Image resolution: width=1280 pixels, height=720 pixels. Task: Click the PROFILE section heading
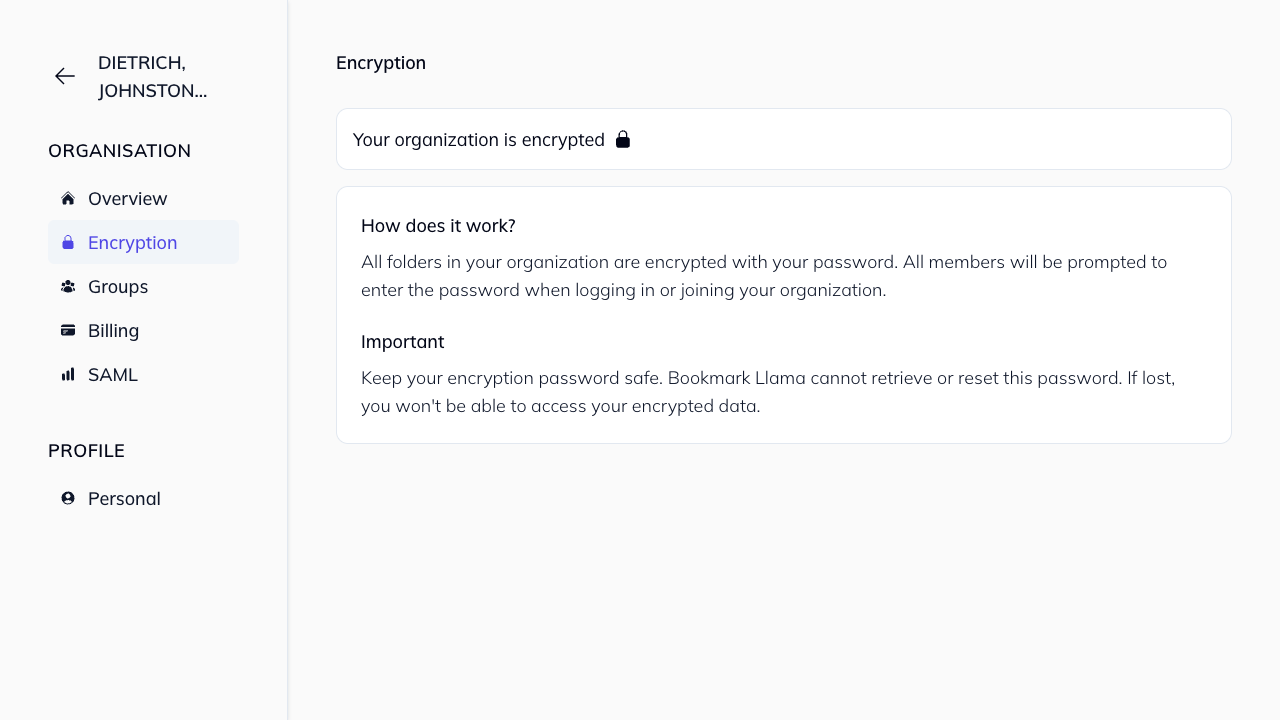tap(86, 450)
